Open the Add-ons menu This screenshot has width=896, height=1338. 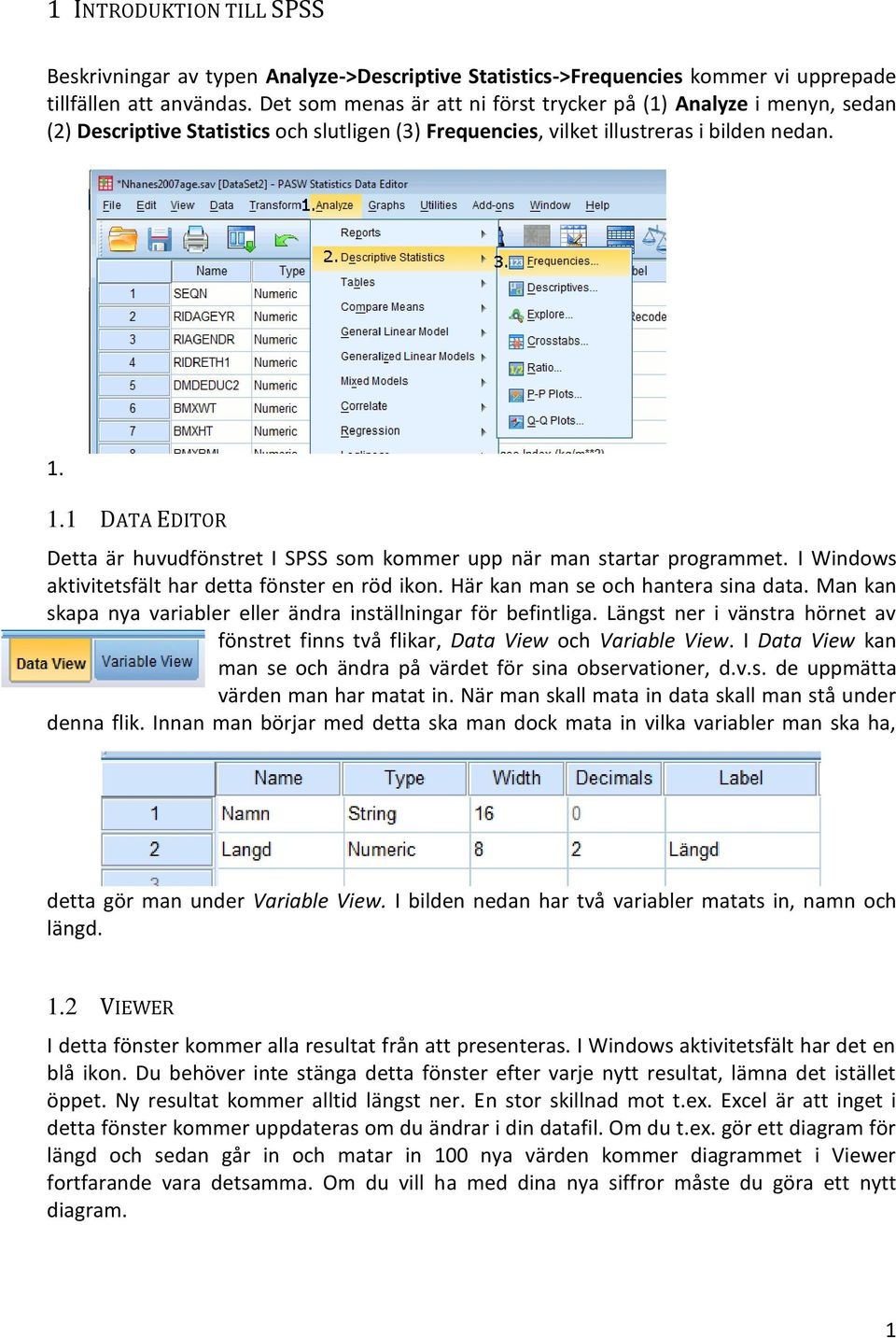pyautogui.click(x=493, y=205)
